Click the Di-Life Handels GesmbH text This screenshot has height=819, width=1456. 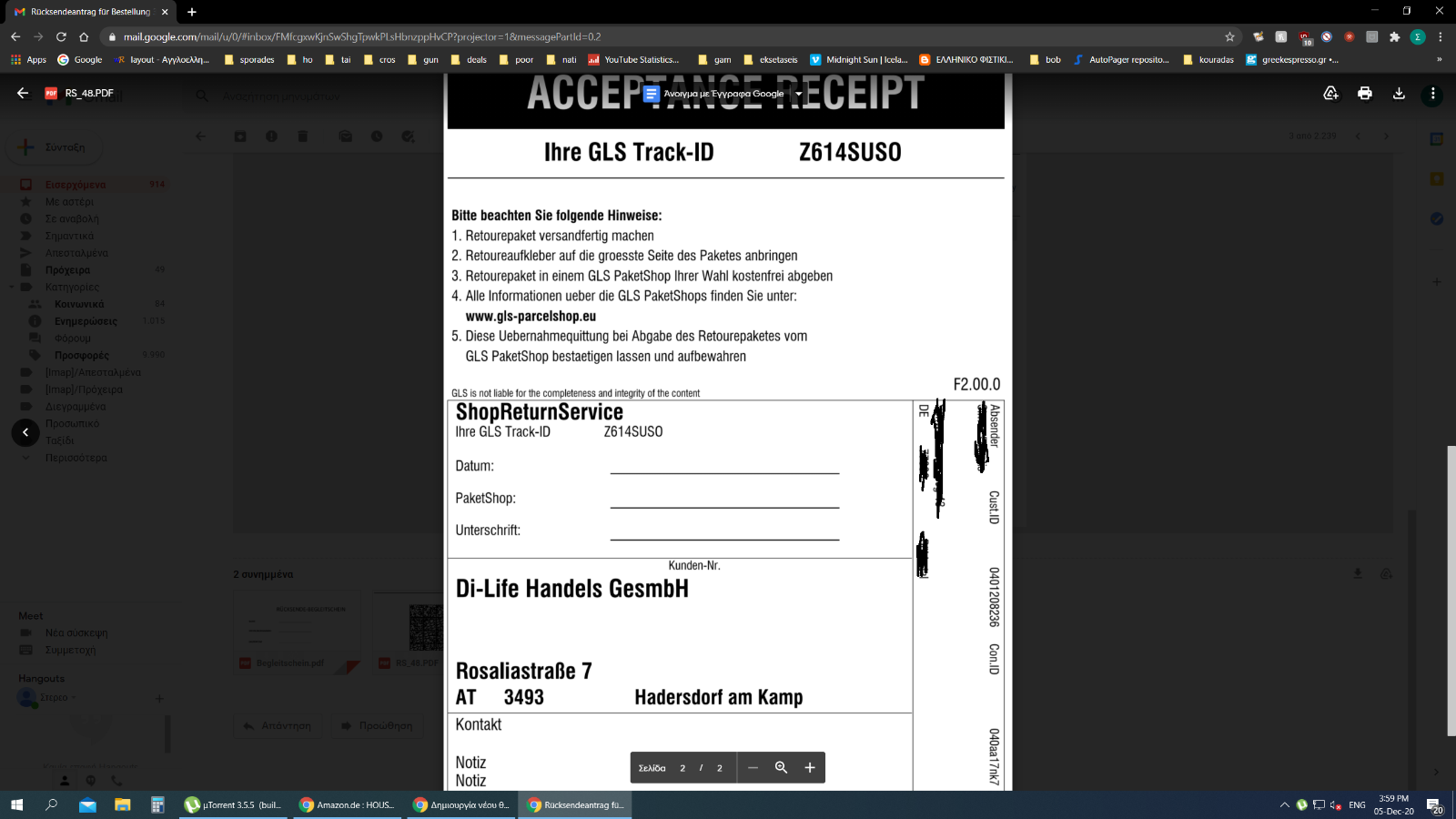572,588
